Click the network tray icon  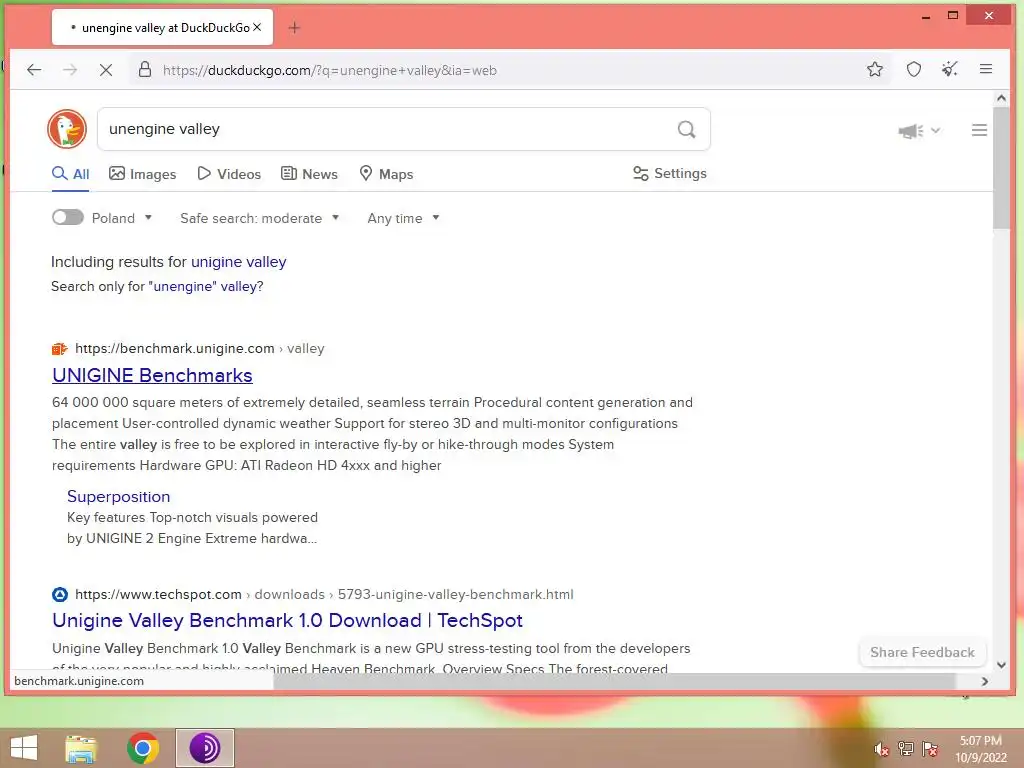[906, 749]
